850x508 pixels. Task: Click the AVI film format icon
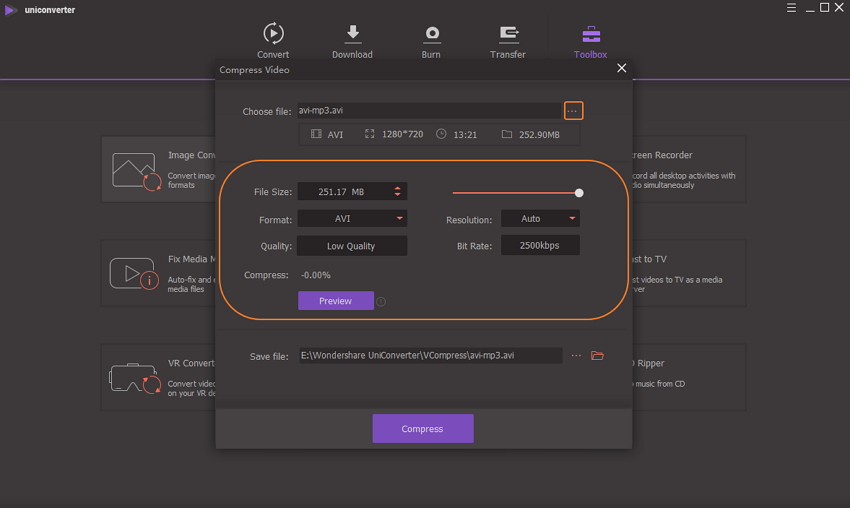coord(316,134)
